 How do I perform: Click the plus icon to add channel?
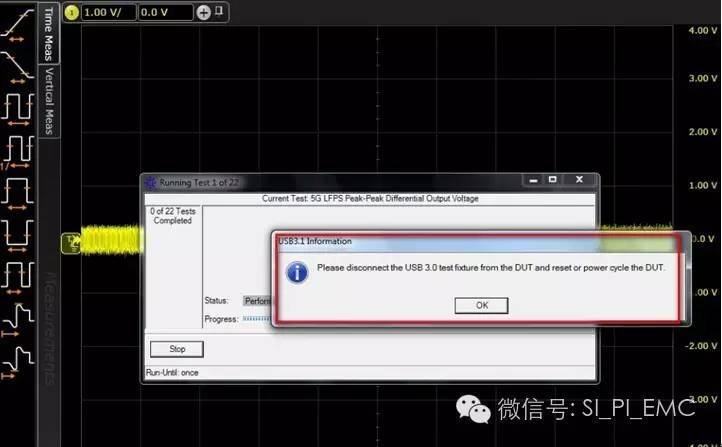click(x=204, y=12)
